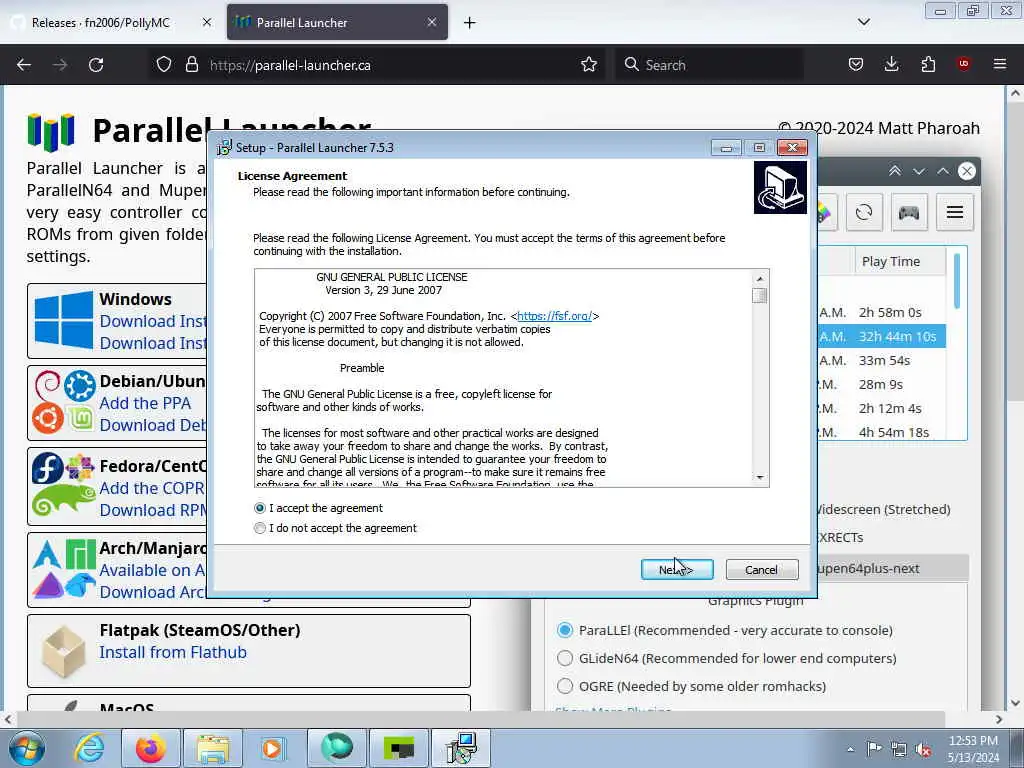Screen dimensions: 1024x768
Task: Open the Windows Start menu orb
Action: (27, 748)
